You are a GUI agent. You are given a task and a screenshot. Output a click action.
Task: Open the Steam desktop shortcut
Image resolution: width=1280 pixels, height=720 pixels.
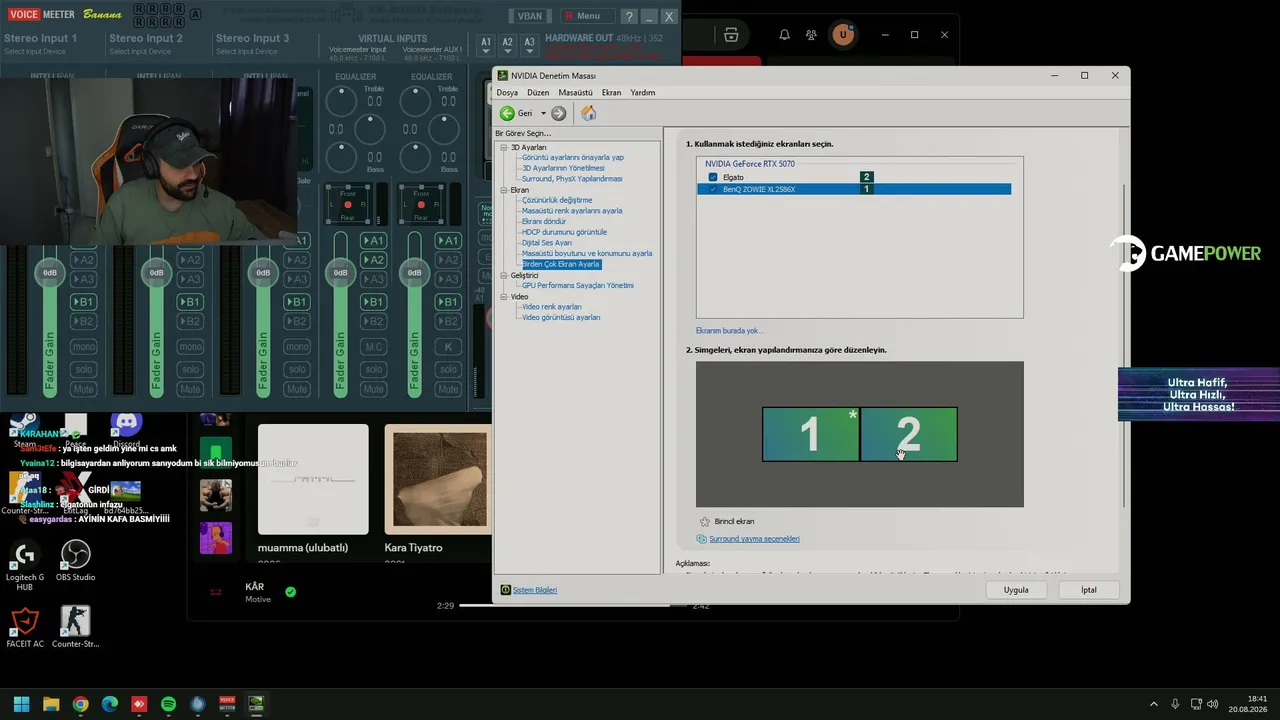tap(25, 430)
